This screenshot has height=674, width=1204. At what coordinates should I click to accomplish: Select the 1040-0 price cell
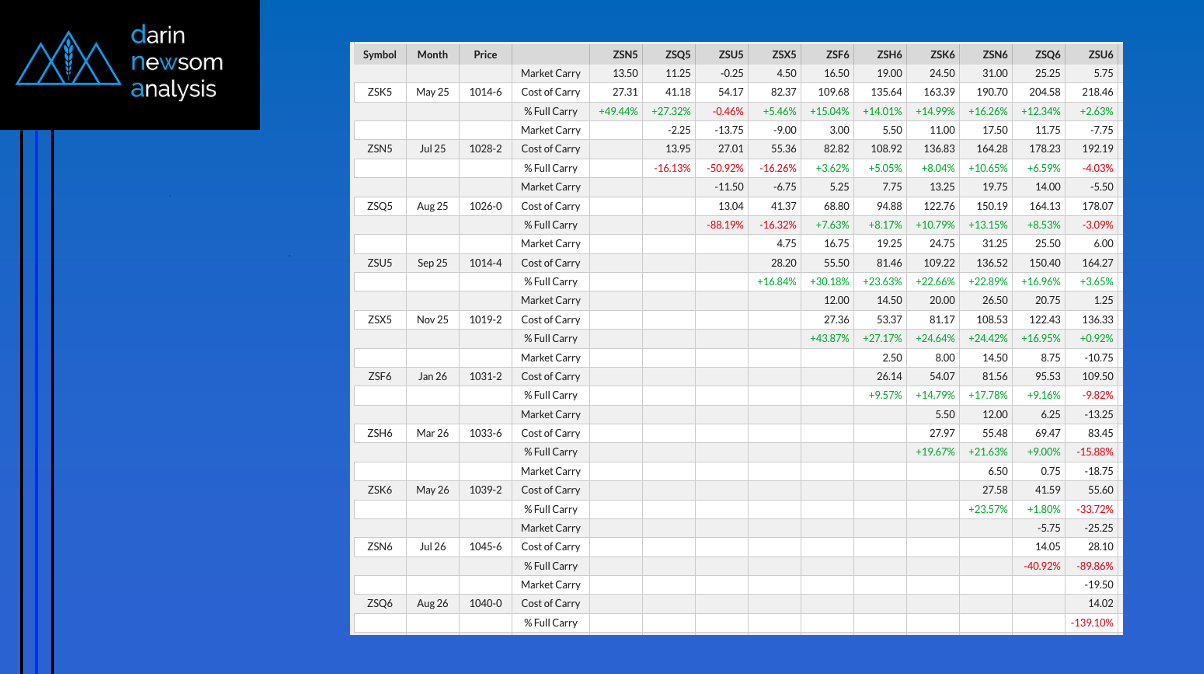[485, 604]
